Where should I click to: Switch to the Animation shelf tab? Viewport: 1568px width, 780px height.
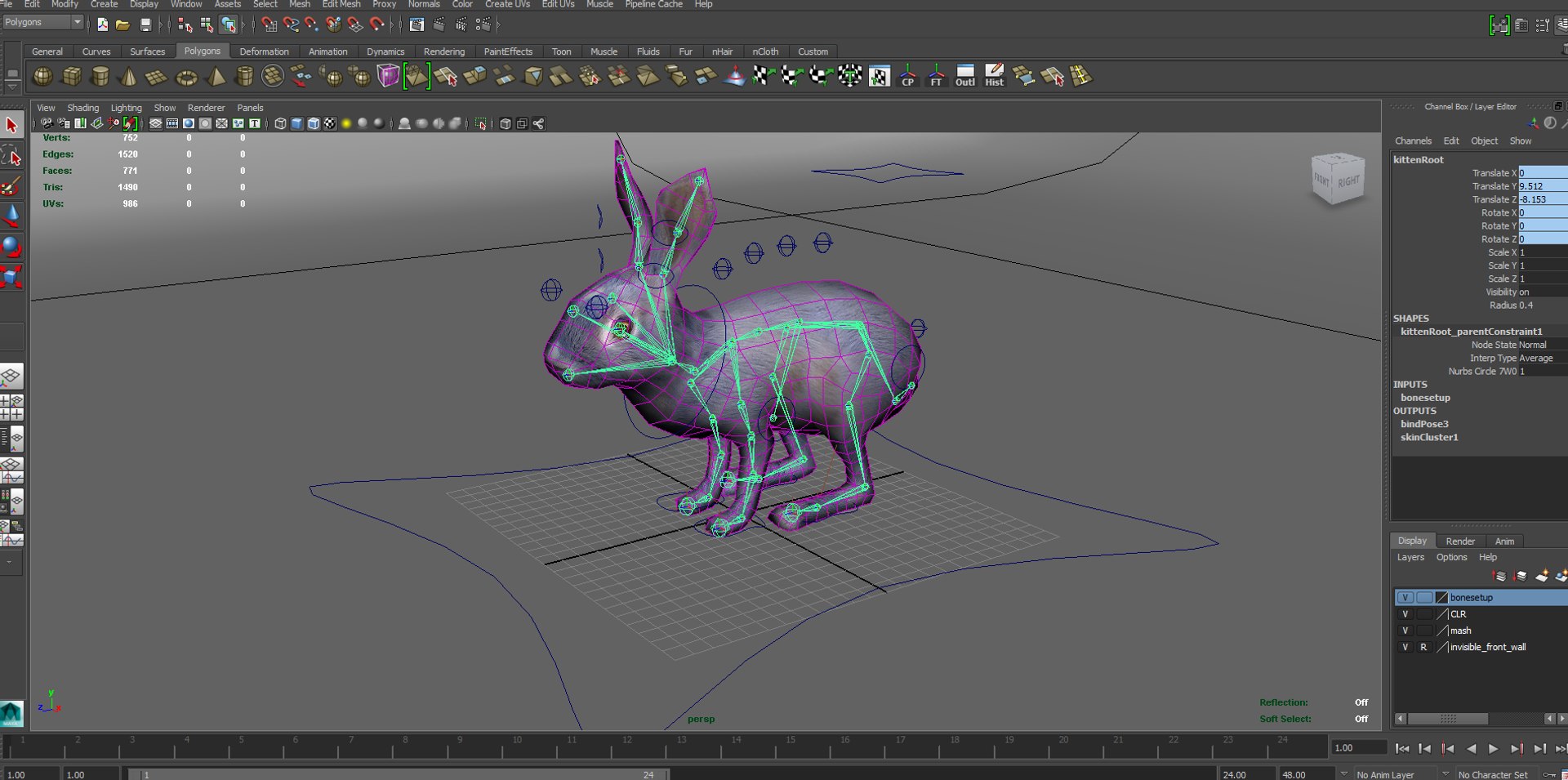pyautogui.click(x=327, y=51)
